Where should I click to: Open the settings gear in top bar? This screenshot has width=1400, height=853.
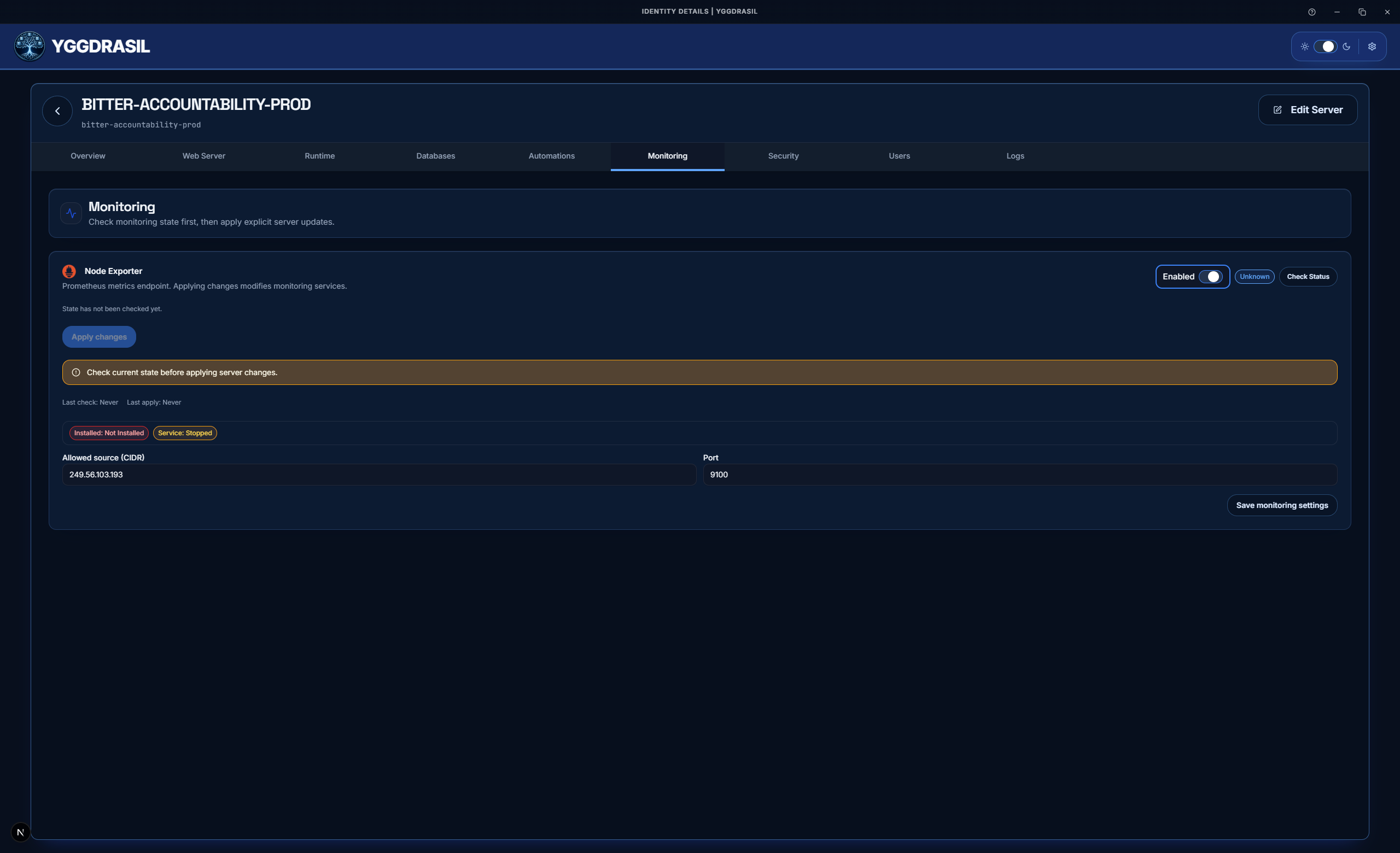pyautogui.click(x=1372, y=46)
